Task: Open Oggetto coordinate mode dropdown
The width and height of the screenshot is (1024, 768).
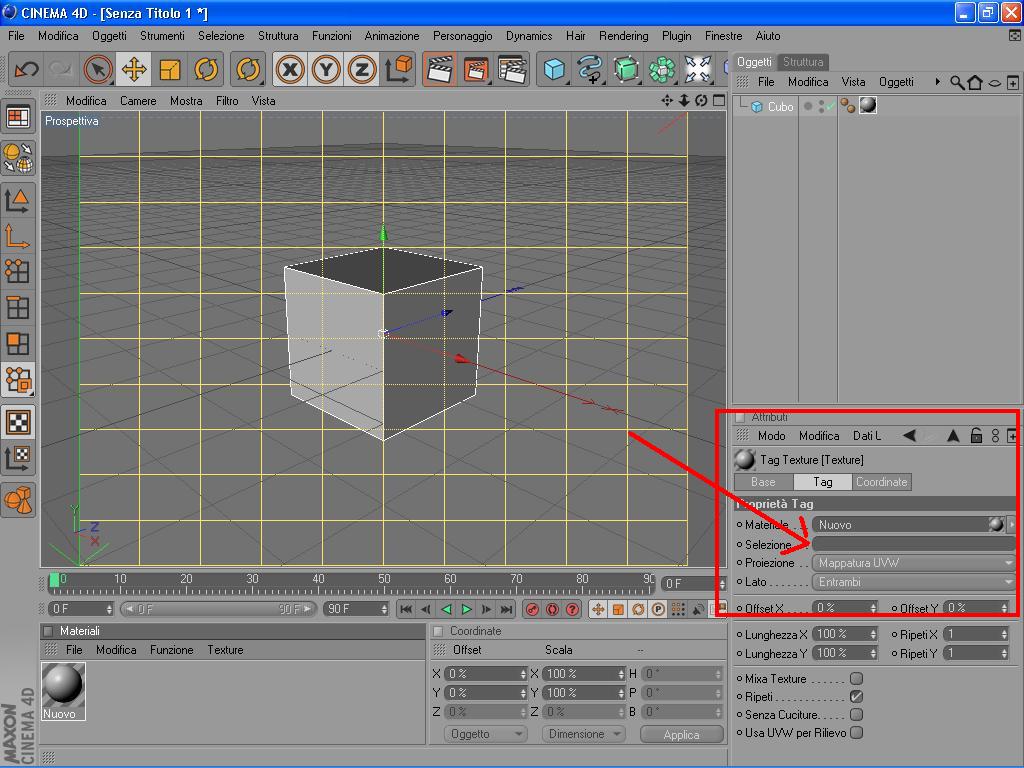Action: (x=486, y=734)
